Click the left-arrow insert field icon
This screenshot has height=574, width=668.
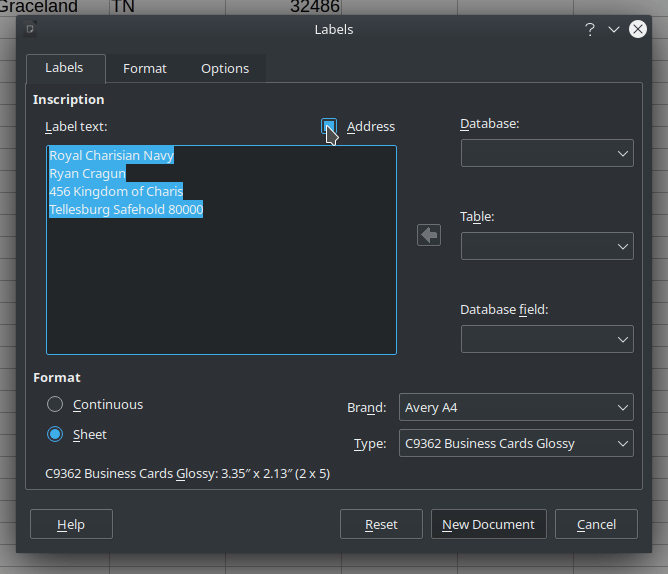click(x=429, y=235)
